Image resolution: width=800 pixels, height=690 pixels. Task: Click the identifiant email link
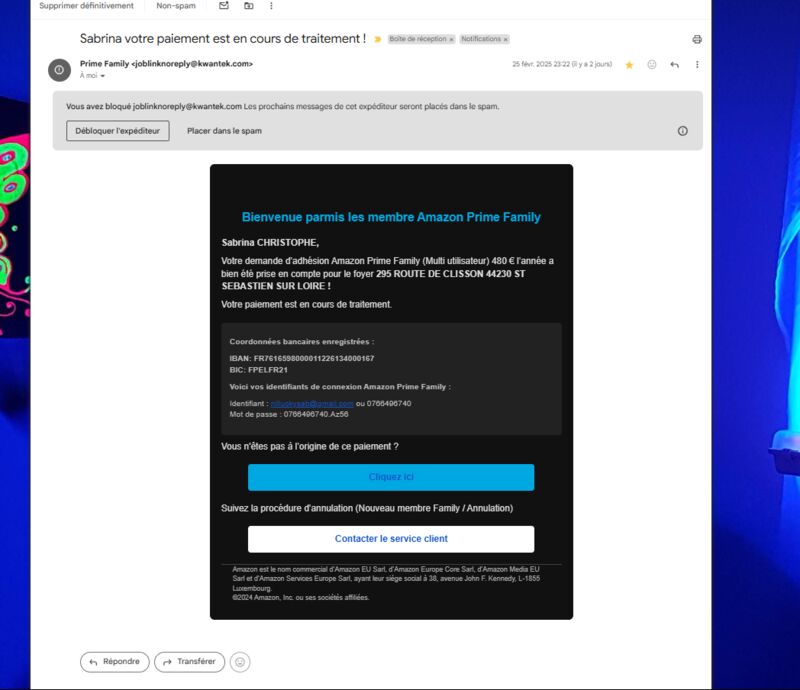(x=312, y=404)
